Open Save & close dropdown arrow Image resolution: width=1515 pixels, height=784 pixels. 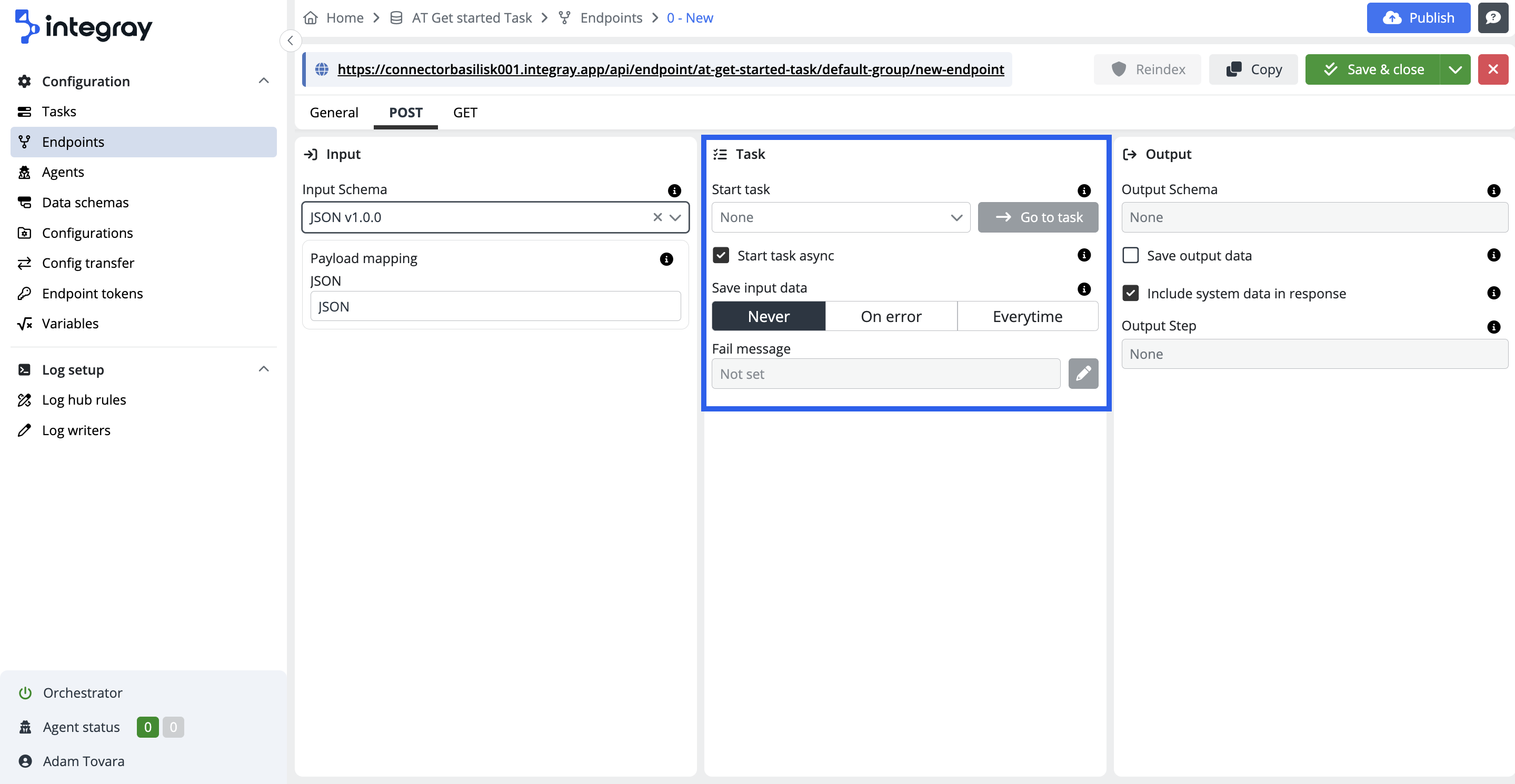tap(1455, 69)
